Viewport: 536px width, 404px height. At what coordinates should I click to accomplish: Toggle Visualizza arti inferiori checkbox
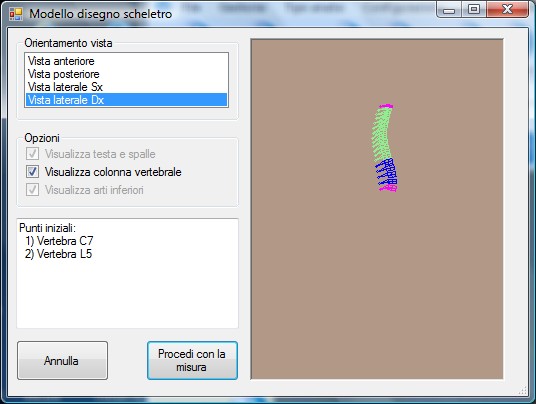pyautogui.click(x=32, y=189)
